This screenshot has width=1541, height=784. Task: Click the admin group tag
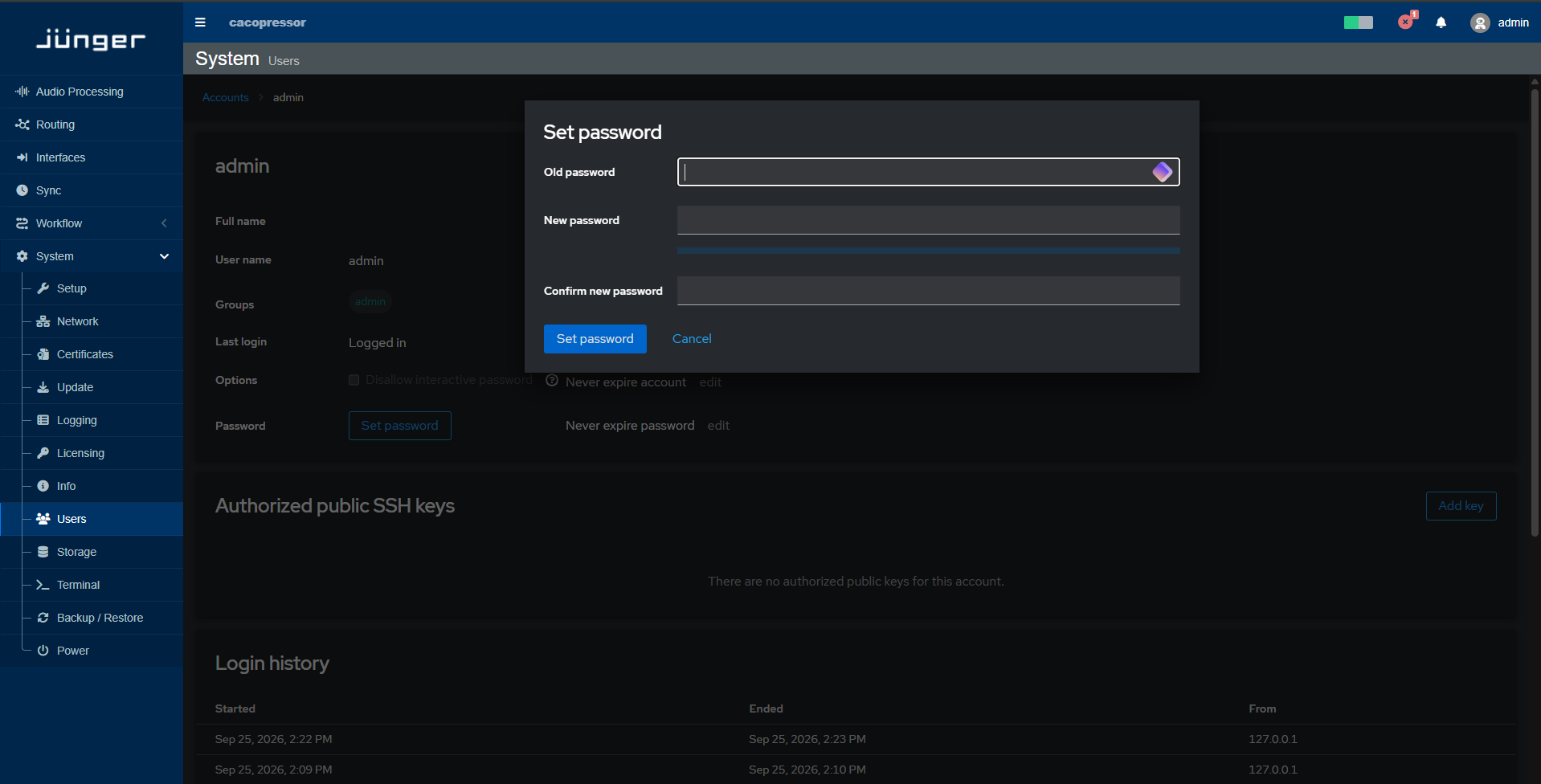coord(370,302)
